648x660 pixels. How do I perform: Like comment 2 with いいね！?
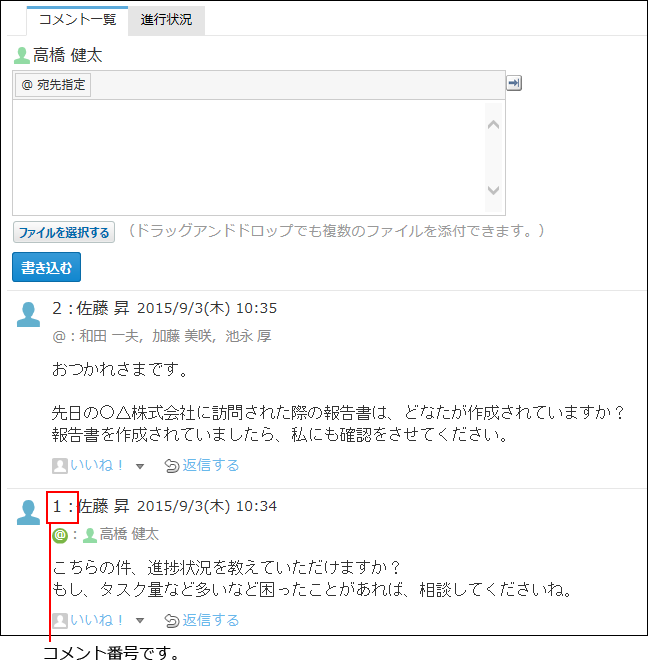[96, 465]
